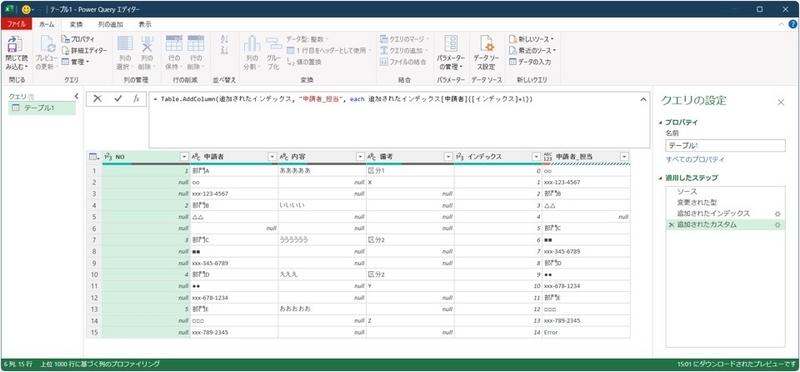Click the Sort Ascending icon
800x372 pixels.
tap(224, 39)
